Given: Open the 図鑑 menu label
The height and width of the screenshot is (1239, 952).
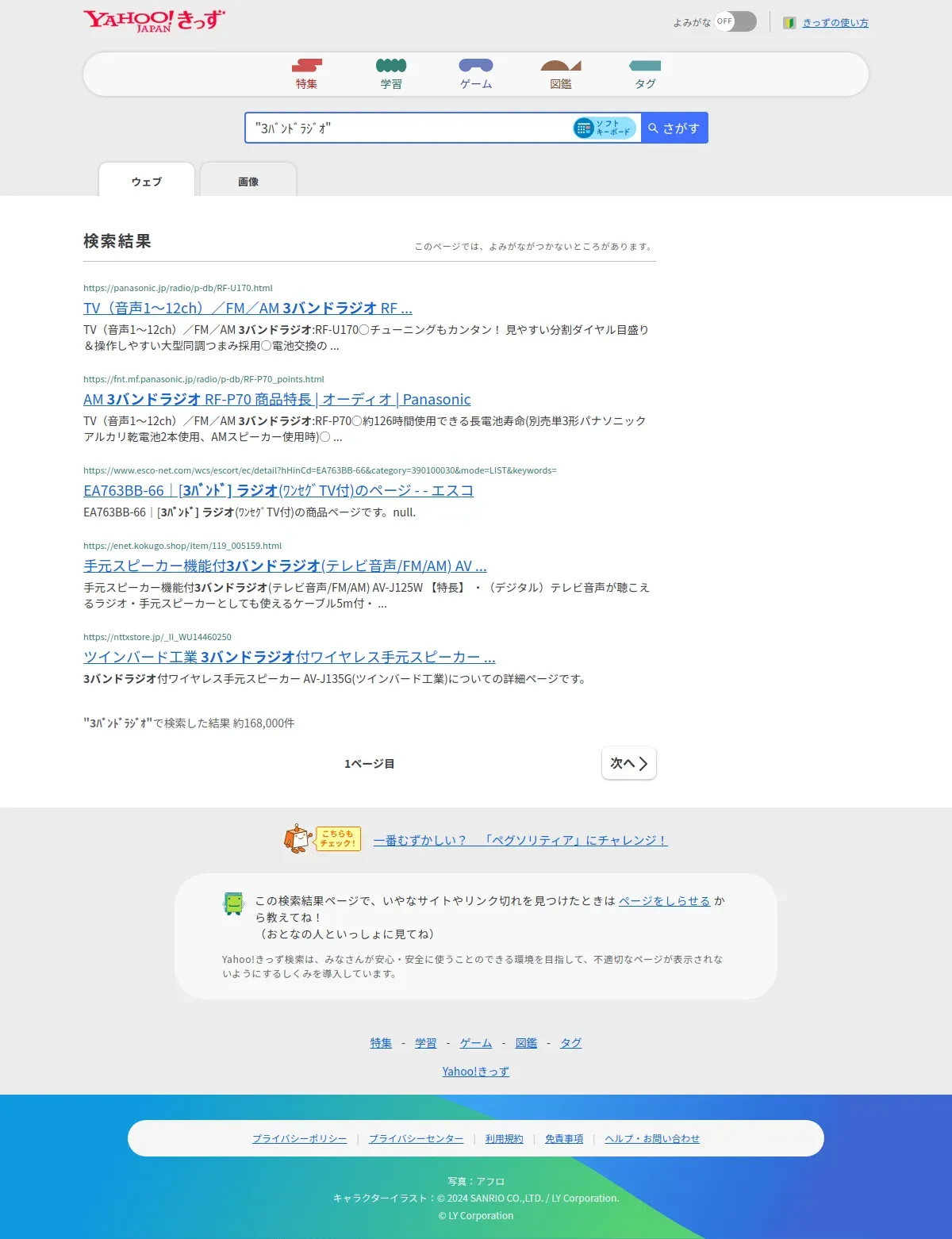Looking at the screenshot, I should click(561, 83).
